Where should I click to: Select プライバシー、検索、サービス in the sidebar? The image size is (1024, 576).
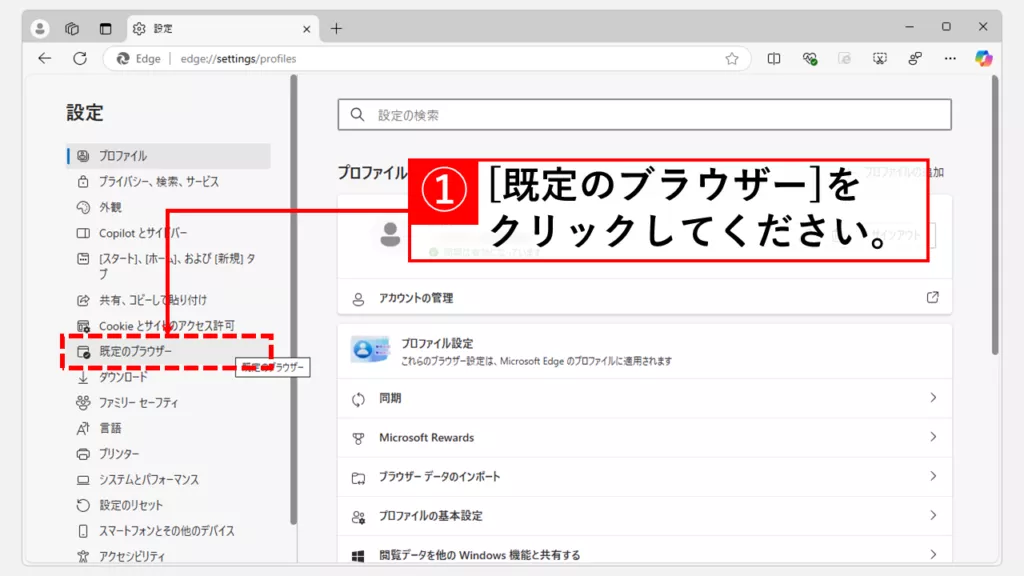click(158, 182)
